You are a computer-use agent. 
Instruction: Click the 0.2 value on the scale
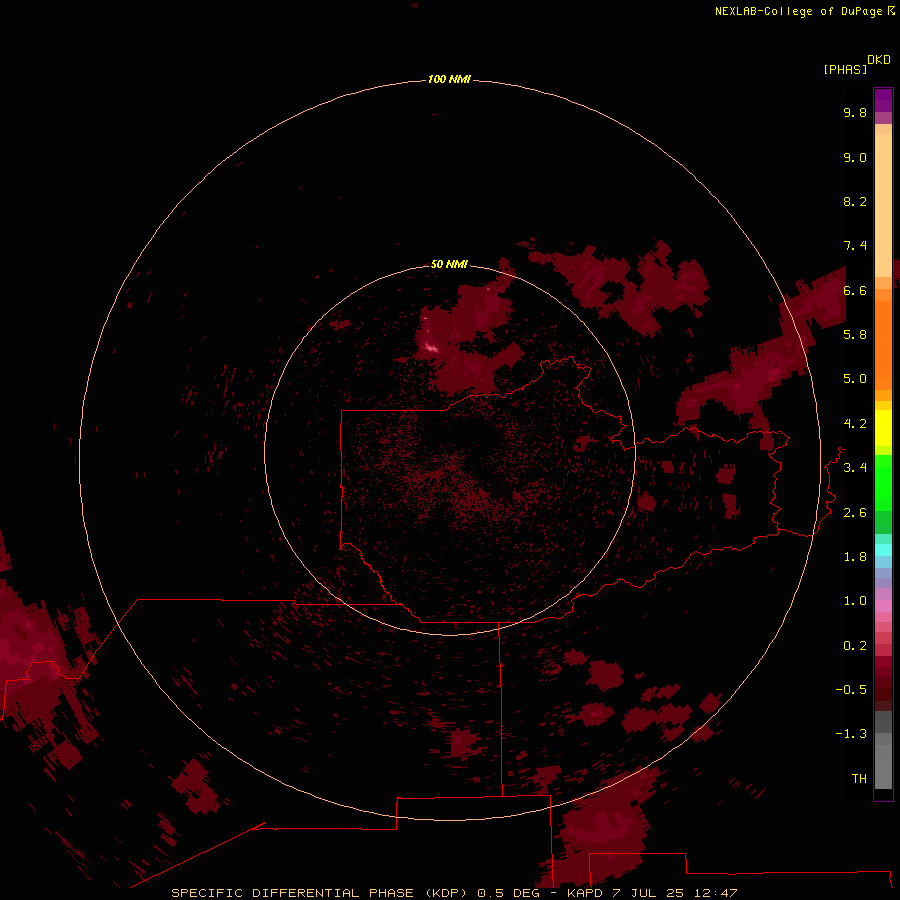pyautogui.click(x=855, y=646)
